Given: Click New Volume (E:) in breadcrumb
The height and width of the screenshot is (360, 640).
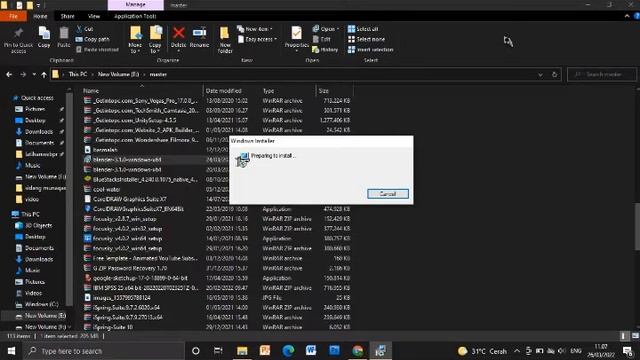Looking at the screenshot, I should (x=118, y=74).
